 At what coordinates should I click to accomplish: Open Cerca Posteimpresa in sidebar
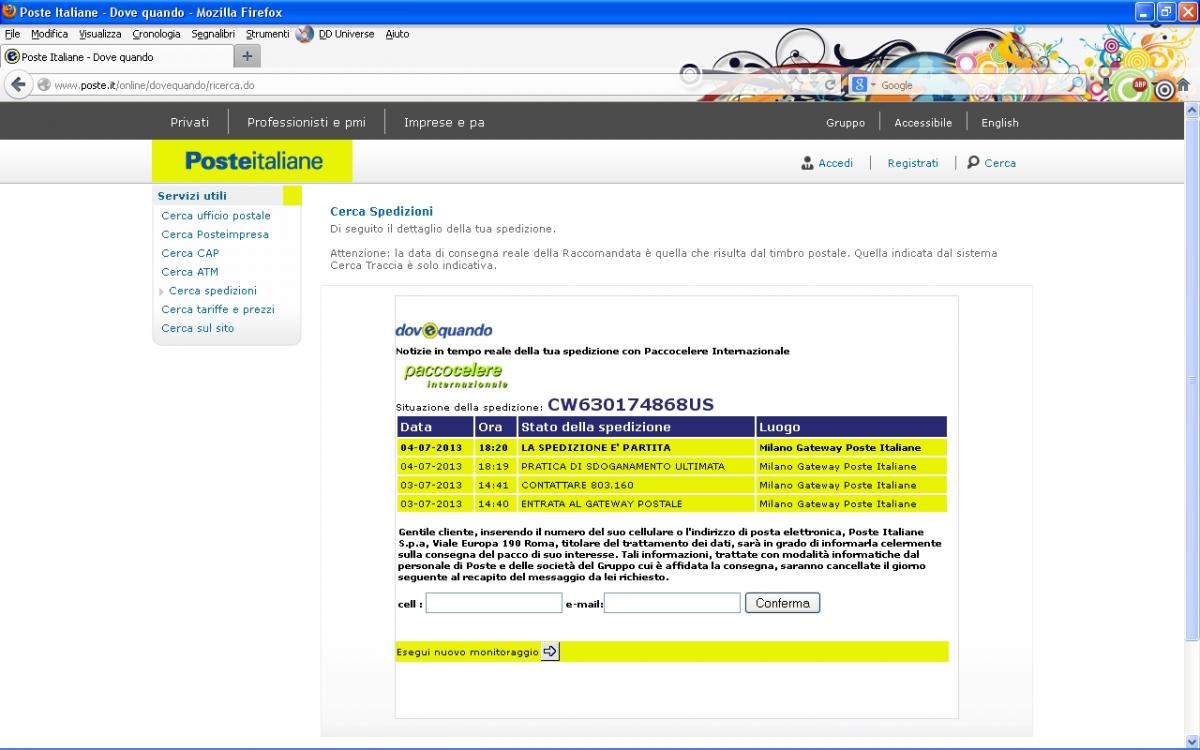(x=215, y=234)
